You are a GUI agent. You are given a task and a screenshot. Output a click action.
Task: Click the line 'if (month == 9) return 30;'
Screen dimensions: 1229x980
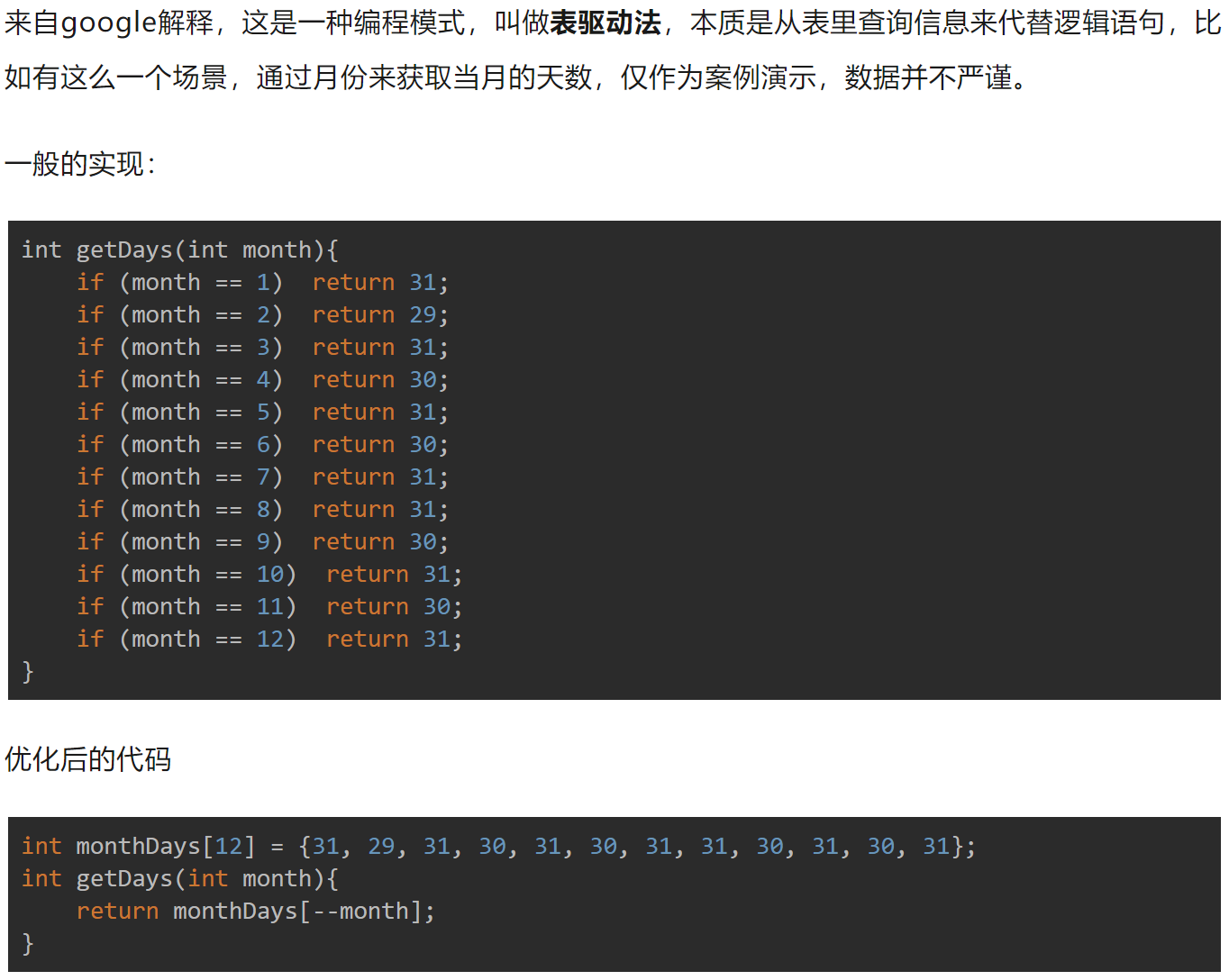coord(262,541)
